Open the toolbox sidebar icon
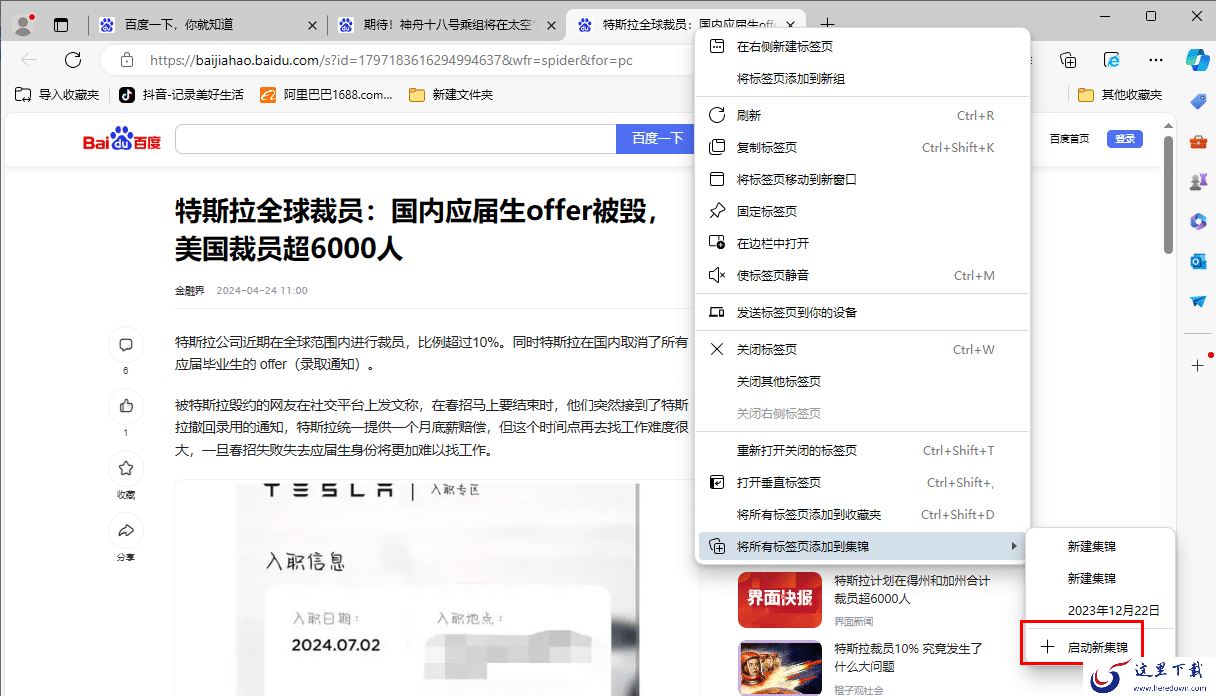The image size is (1216, 696). (1198, 141)
